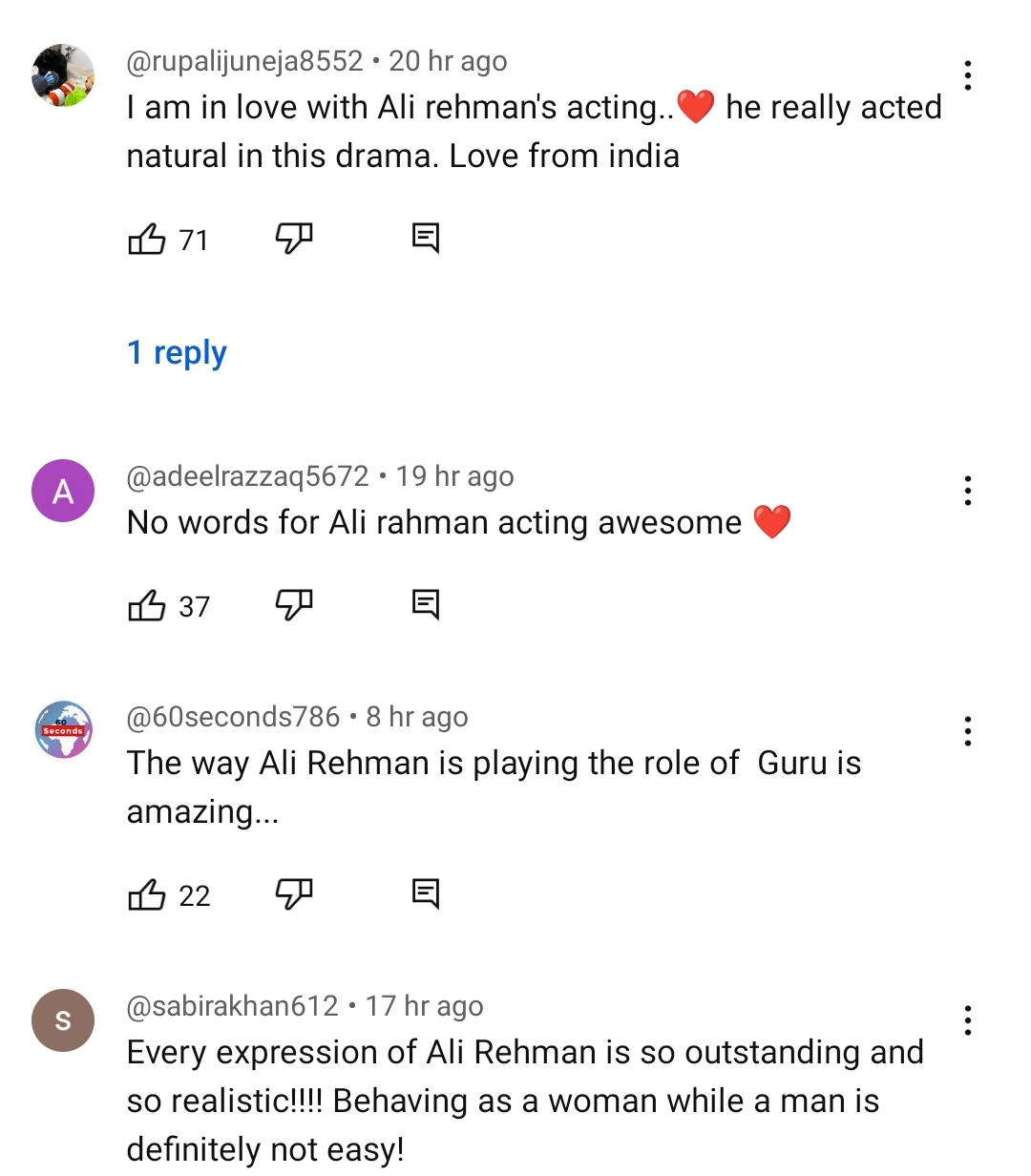
Task: Reply to @rupalijuneja8552's comment
Action: pyautogui.click(x=426, y=238)
